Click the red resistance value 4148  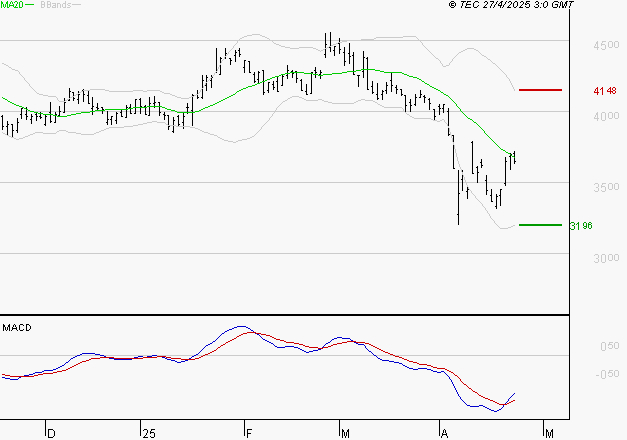[x=605, y=91]
